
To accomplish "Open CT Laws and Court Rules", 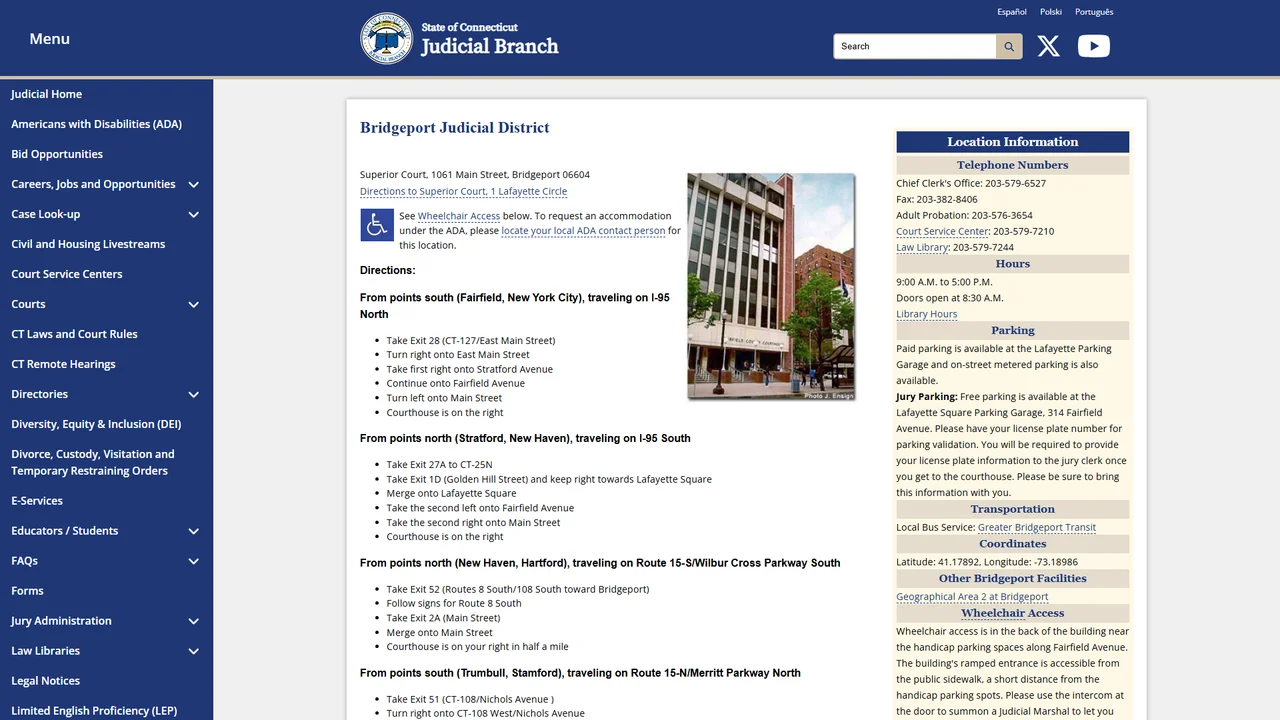I will (74, 334).
